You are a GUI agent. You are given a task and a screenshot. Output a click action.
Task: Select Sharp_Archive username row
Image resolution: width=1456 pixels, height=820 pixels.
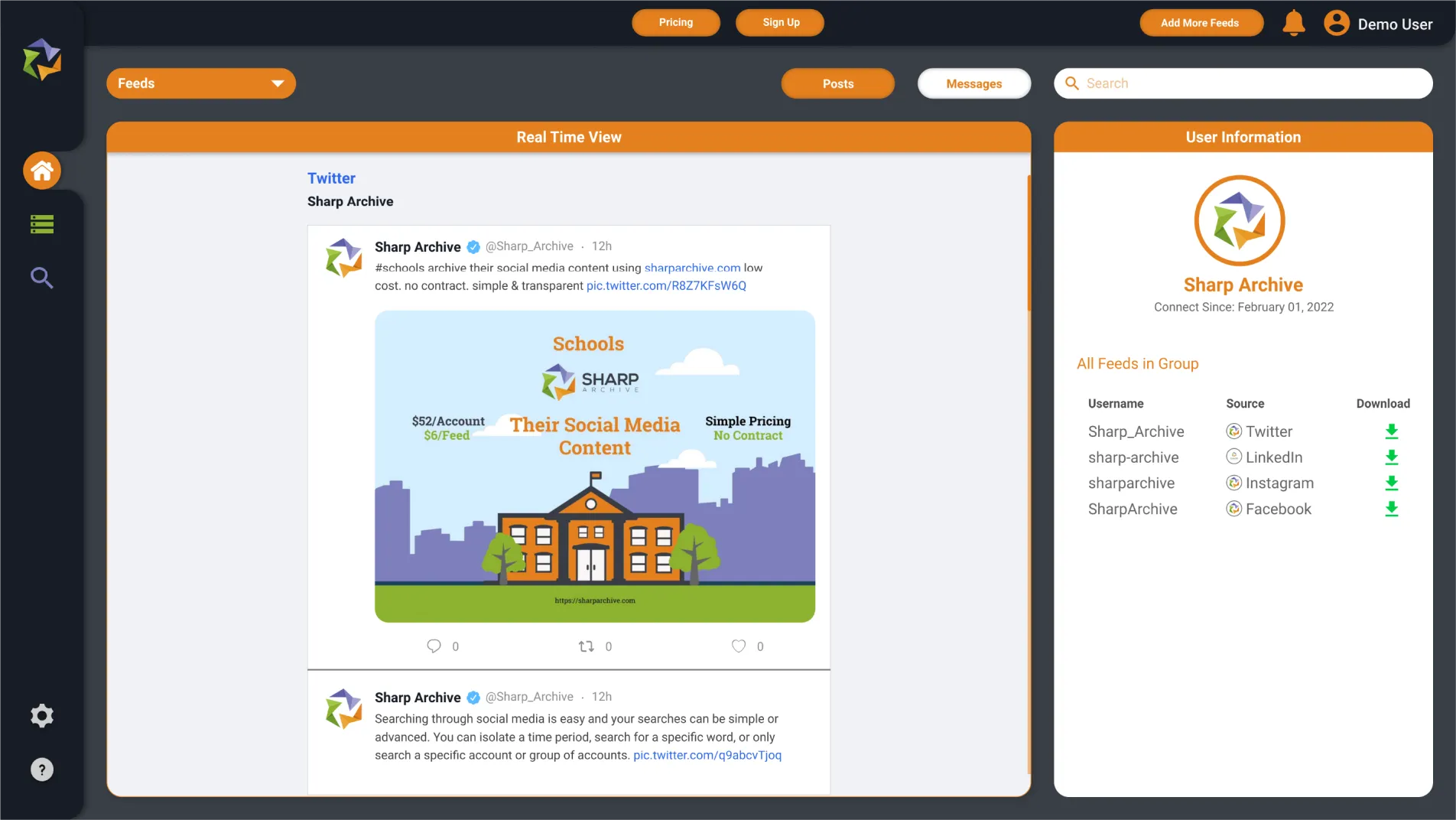(1136, 431)
